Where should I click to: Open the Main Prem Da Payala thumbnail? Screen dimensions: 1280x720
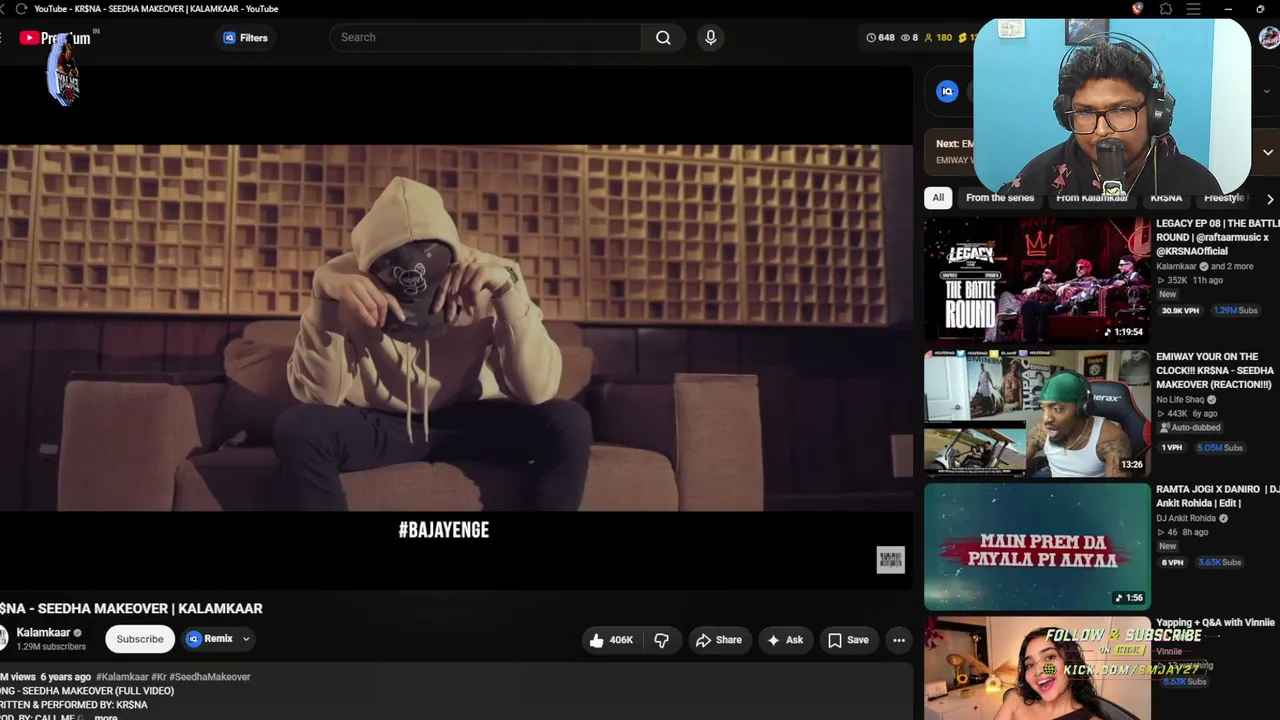[1037, 546]
